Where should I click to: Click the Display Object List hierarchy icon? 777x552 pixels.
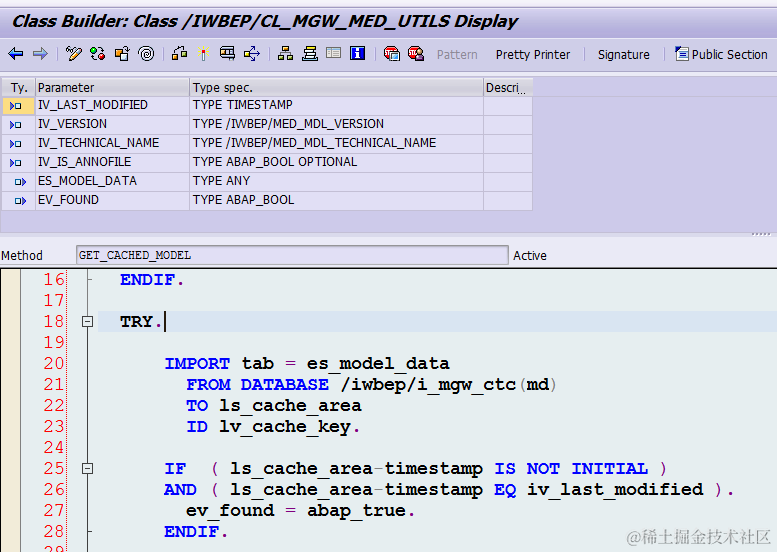[285, 53]
